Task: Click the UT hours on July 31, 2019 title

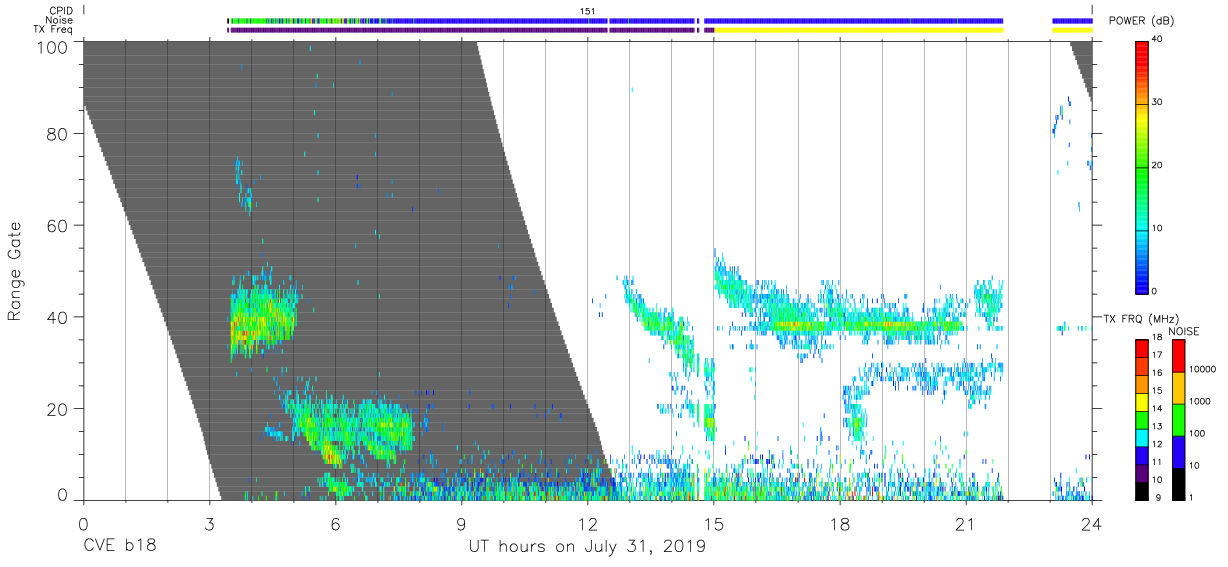Action: [588, 547]
